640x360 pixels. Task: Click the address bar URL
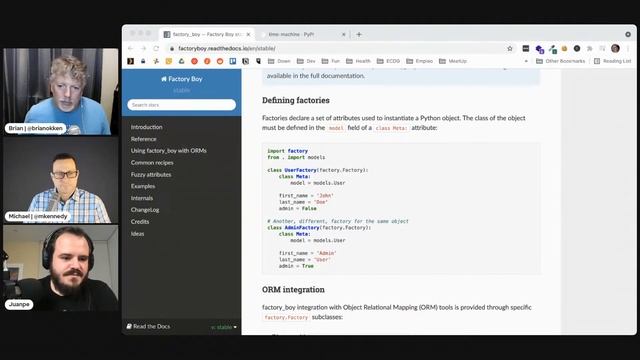[227, 49]
